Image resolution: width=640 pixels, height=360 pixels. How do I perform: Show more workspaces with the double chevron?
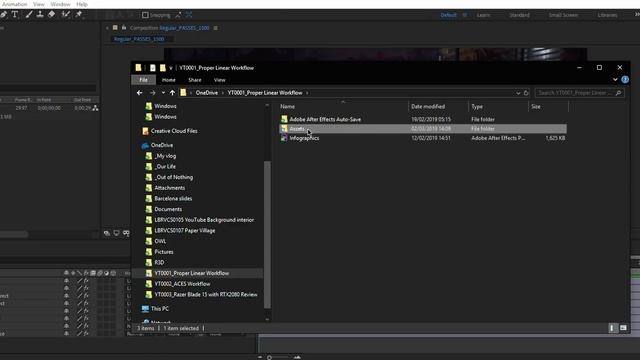[x=637, y=15]
